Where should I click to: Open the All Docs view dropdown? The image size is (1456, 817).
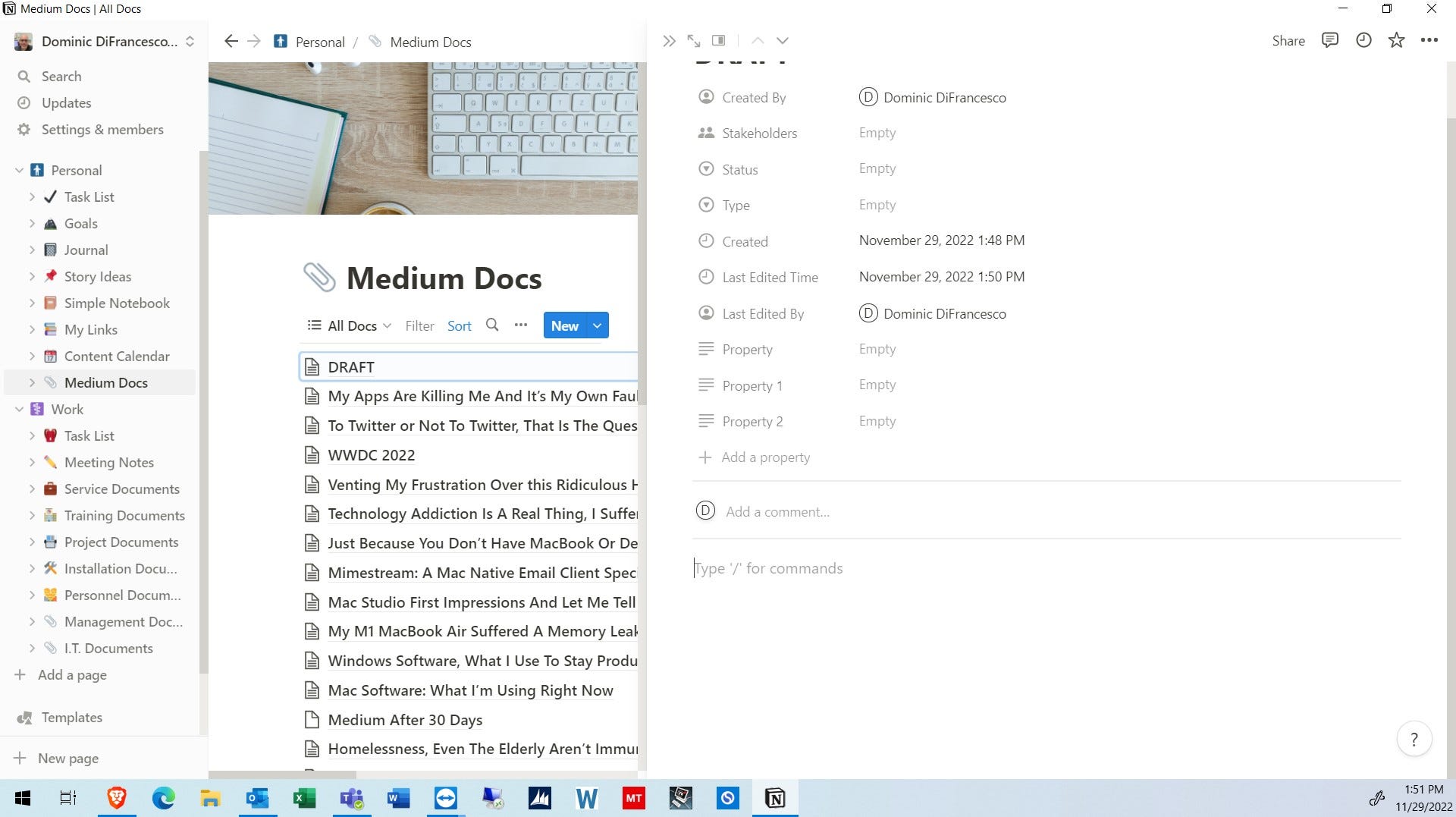[x=349, y=325]
